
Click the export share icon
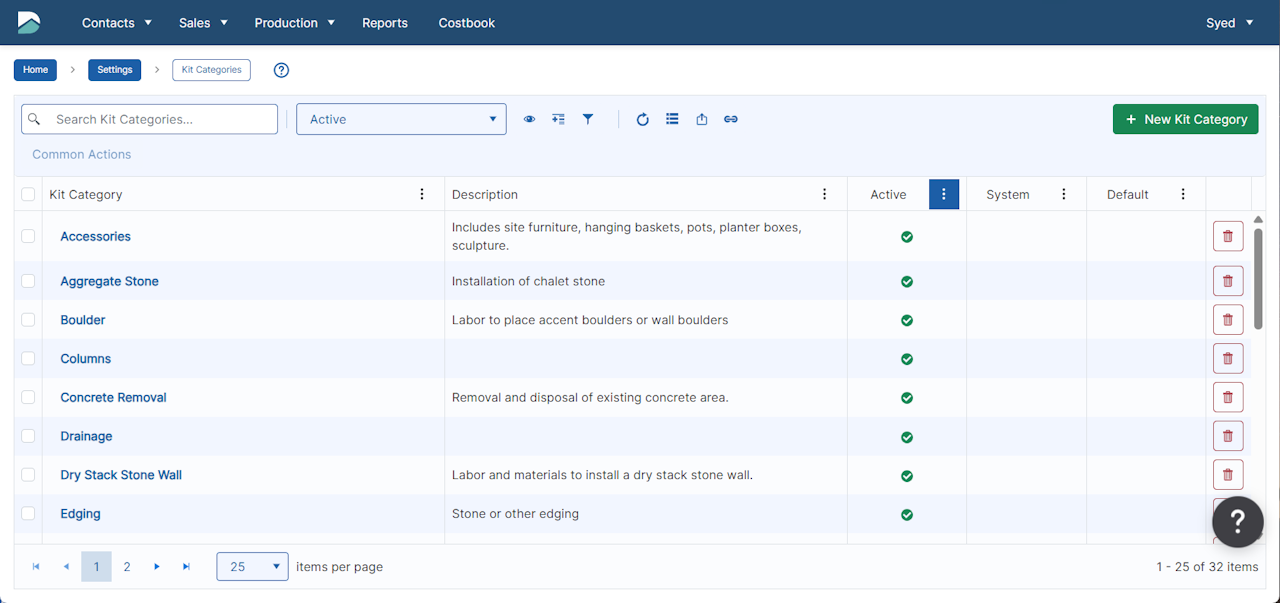coord(702,119)
